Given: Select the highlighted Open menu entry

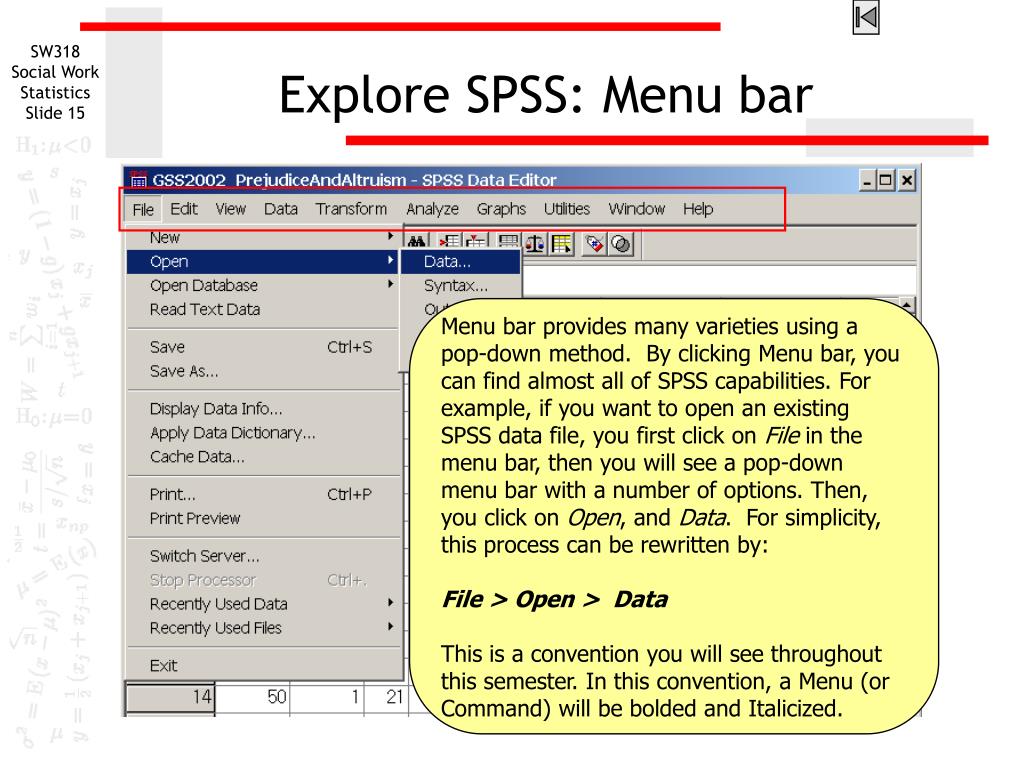Looking at the screenshot, I should (x=263, y=261).
